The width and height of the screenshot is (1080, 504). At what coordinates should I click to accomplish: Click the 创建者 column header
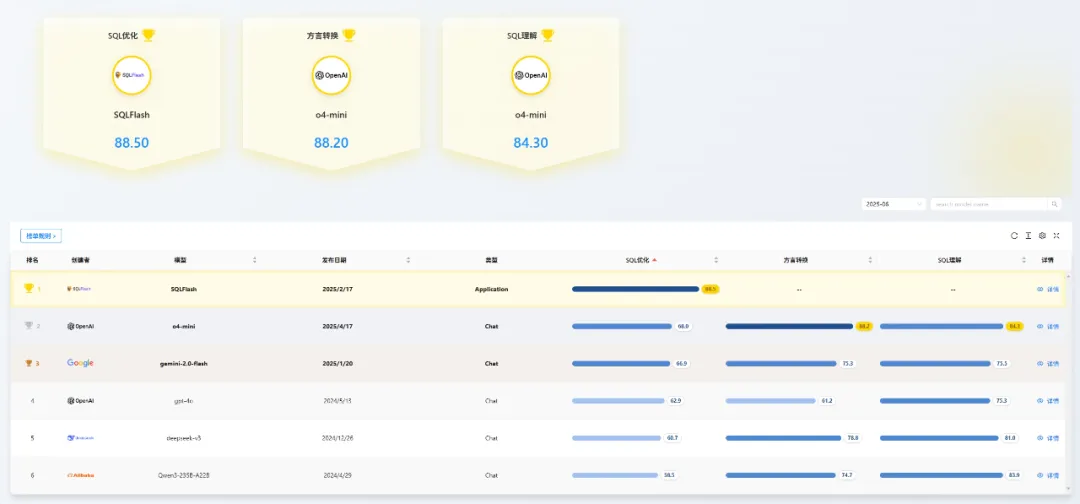[81, 260]
